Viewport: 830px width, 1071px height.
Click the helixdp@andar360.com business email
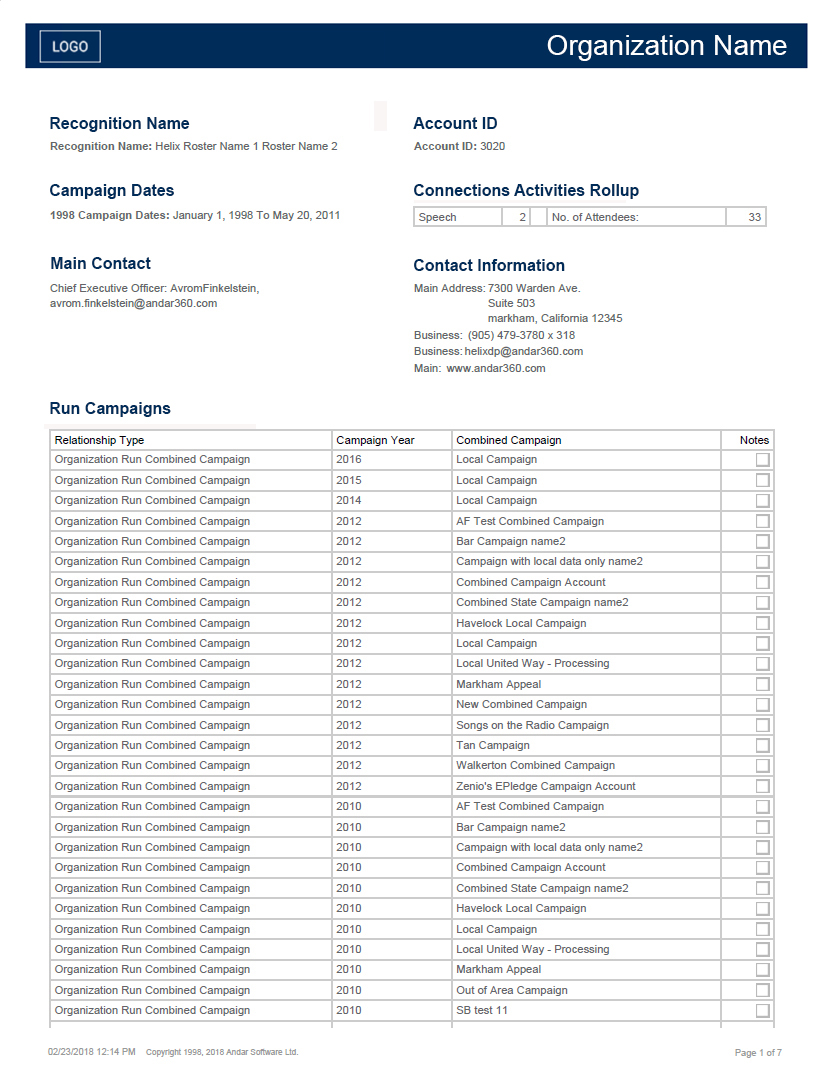pos(523,351)
